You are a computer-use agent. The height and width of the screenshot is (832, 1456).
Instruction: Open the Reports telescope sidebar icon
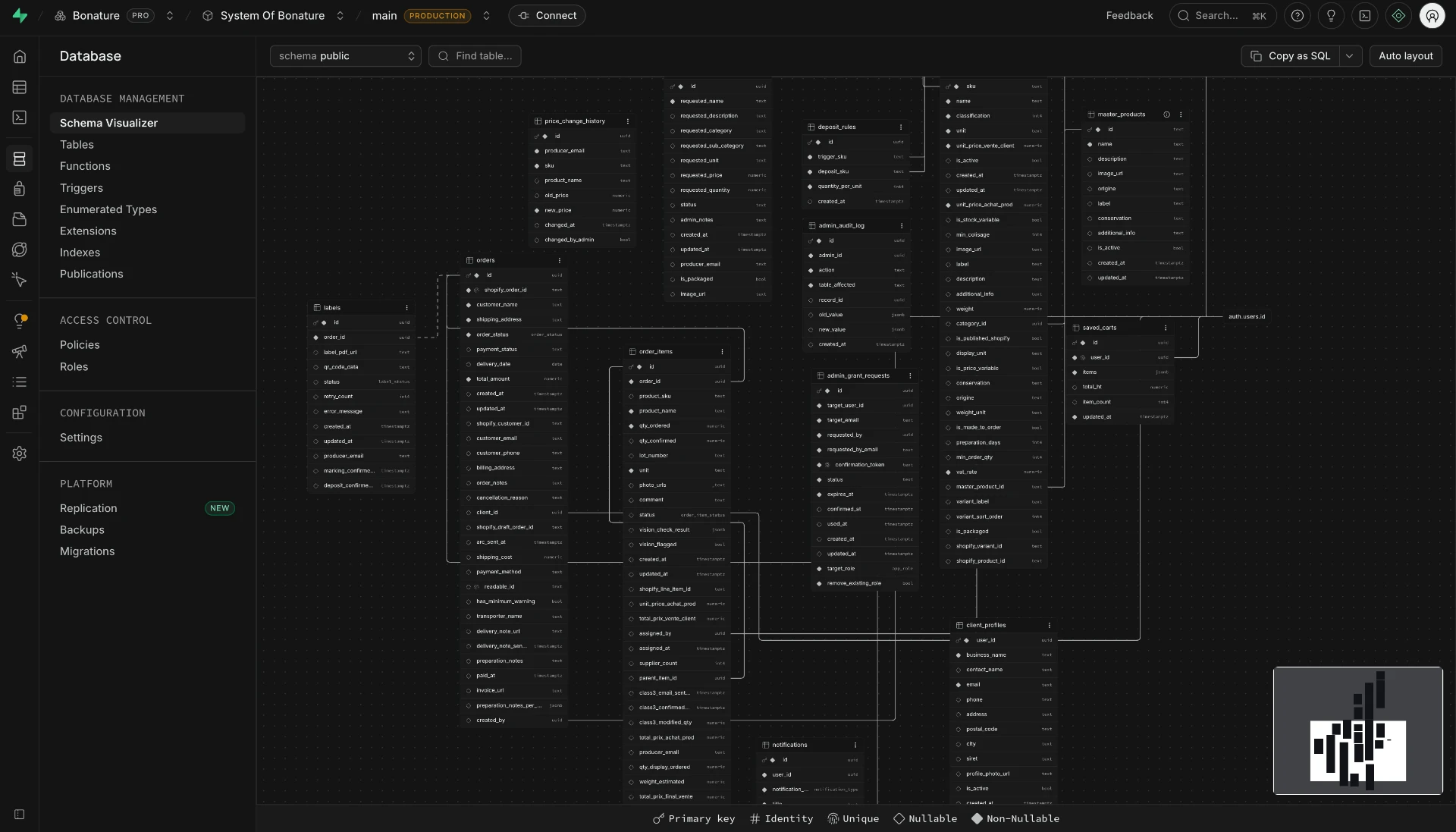pos(20,351)
